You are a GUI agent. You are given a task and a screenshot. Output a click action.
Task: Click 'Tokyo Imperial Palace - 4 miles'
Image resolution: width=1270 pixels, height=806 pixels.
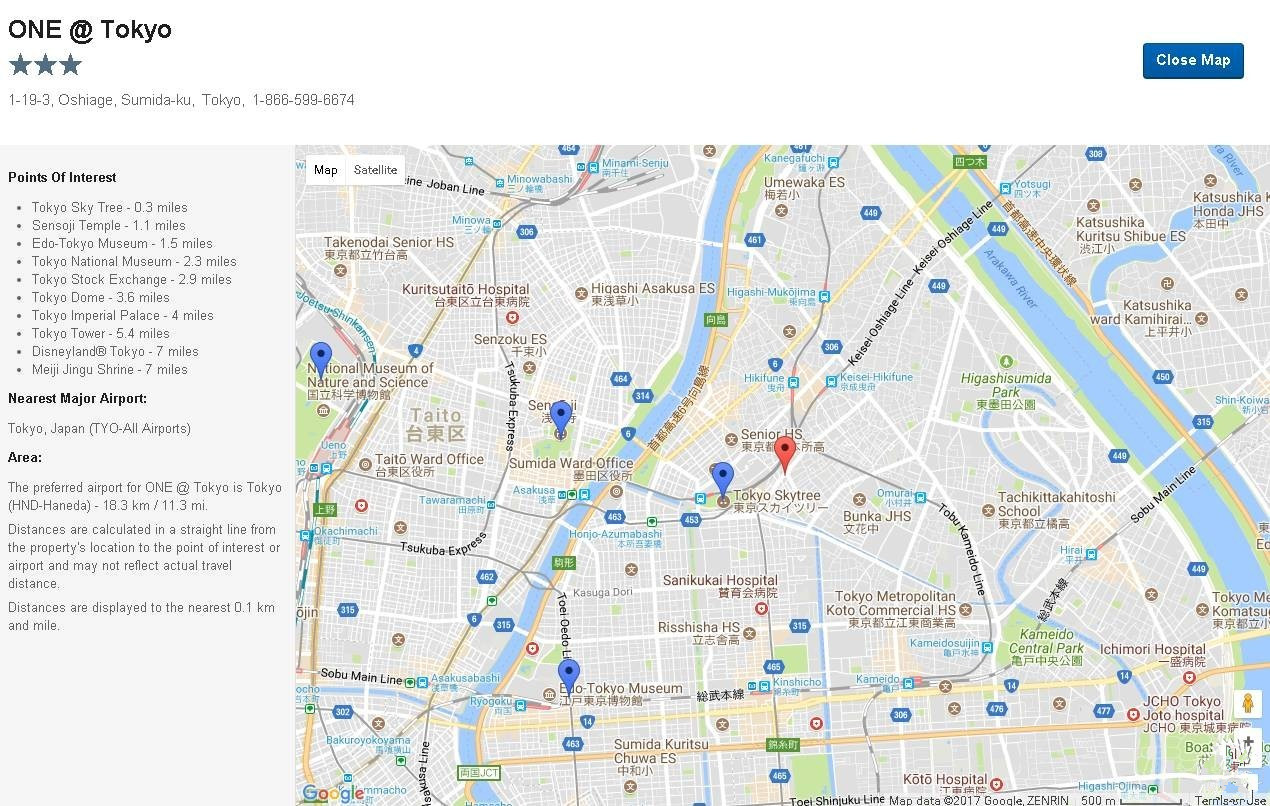(123, 316)
